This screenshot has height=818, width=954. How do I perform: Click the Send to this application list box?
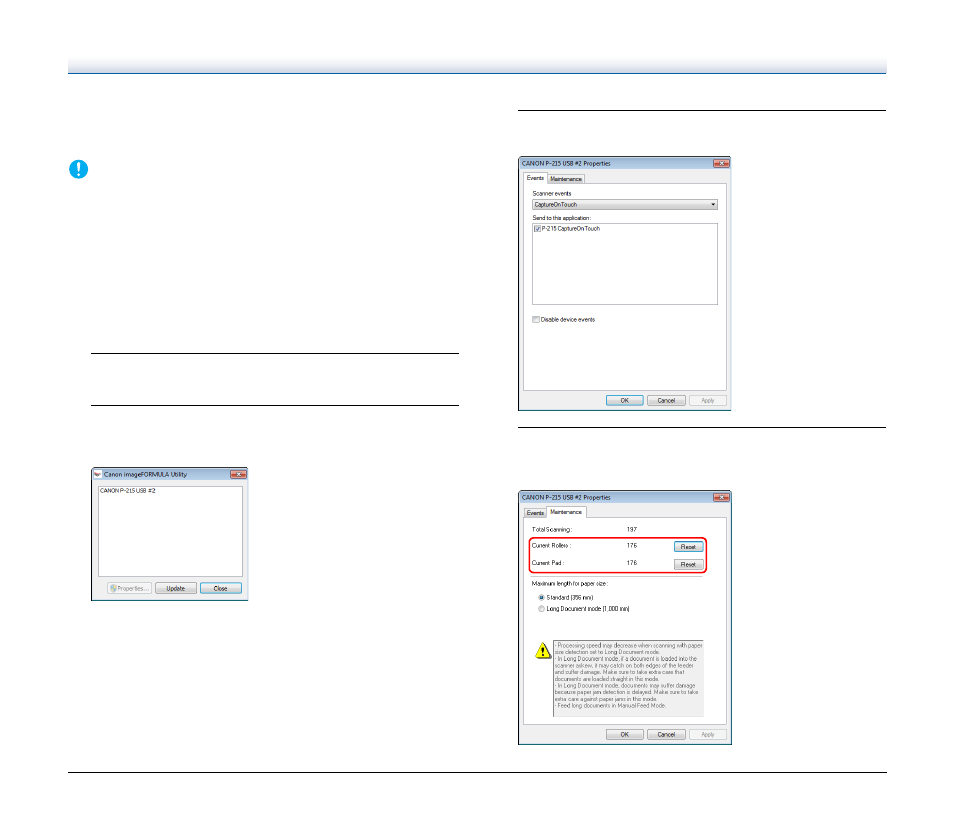[625, 264]
